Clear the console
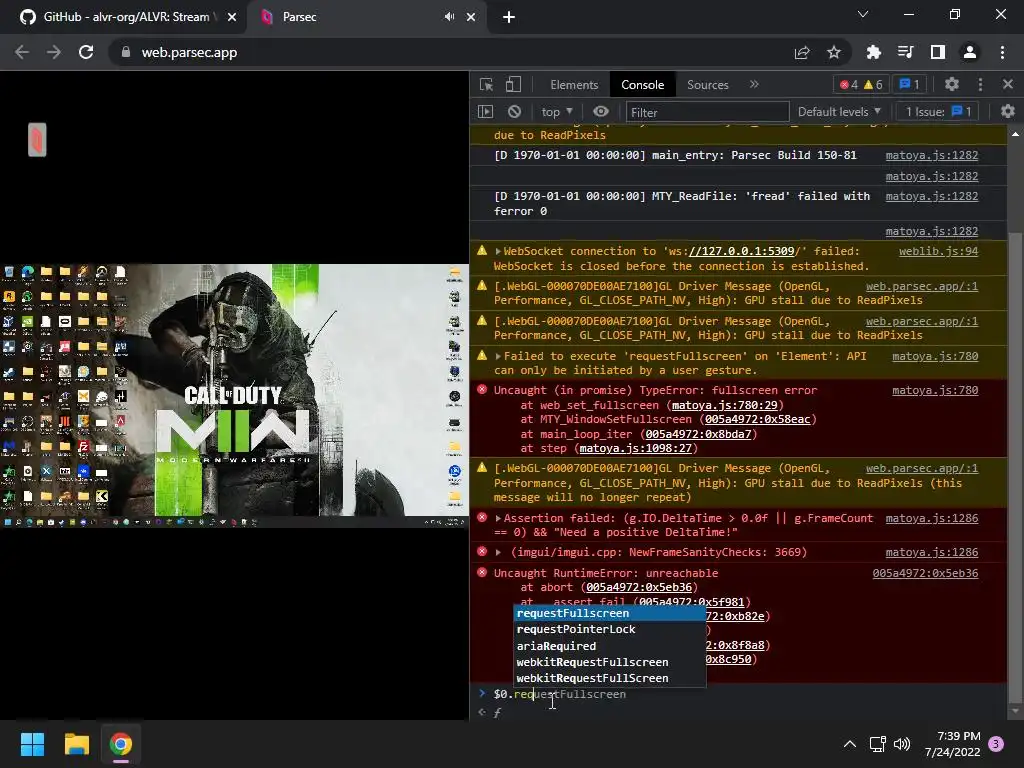This screenshot has width=1024, height=768. click(x=515, y=112)
